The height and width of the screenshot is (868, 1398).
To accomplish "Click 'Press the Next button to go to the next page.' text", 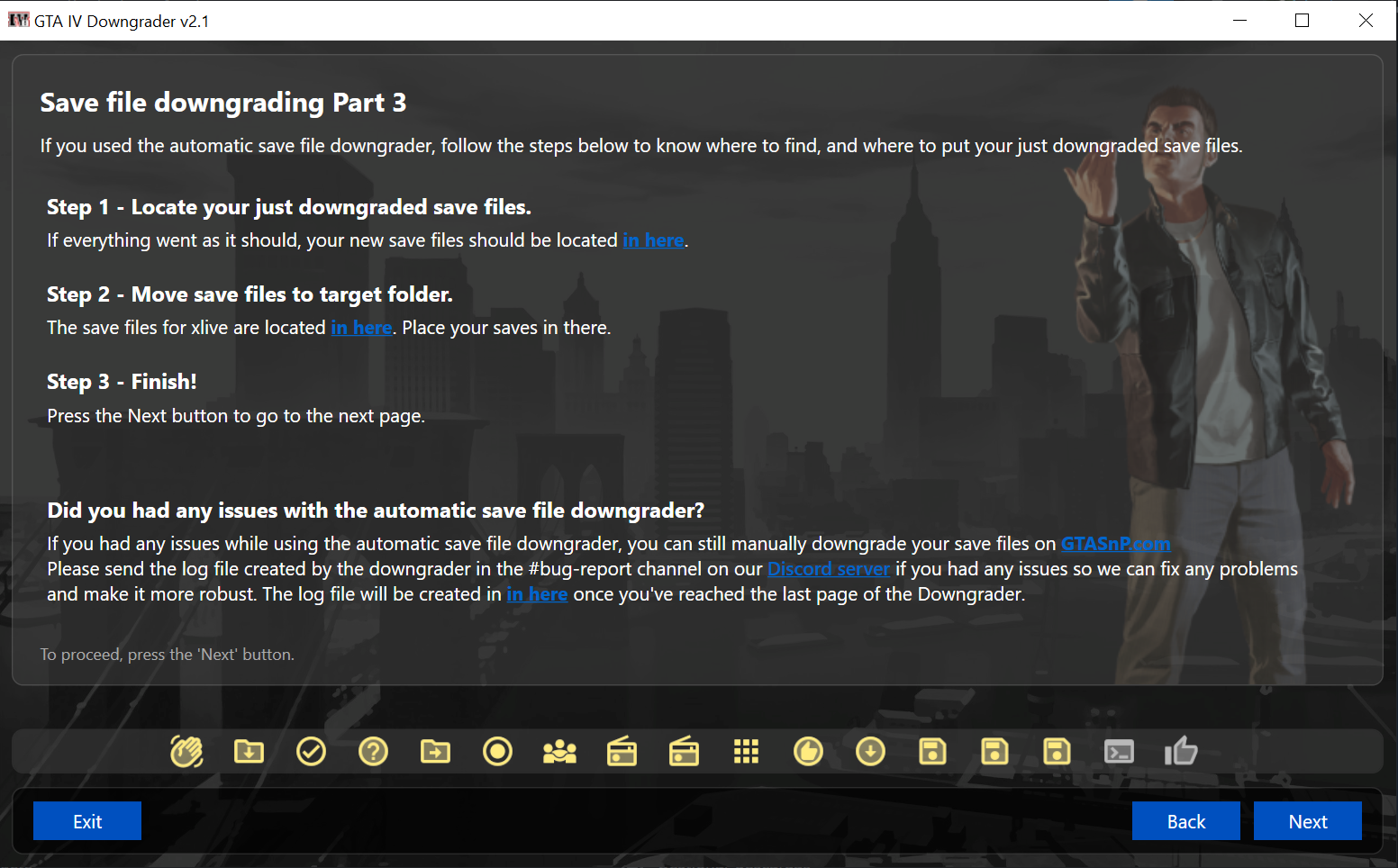I will (x=236, y=416).
